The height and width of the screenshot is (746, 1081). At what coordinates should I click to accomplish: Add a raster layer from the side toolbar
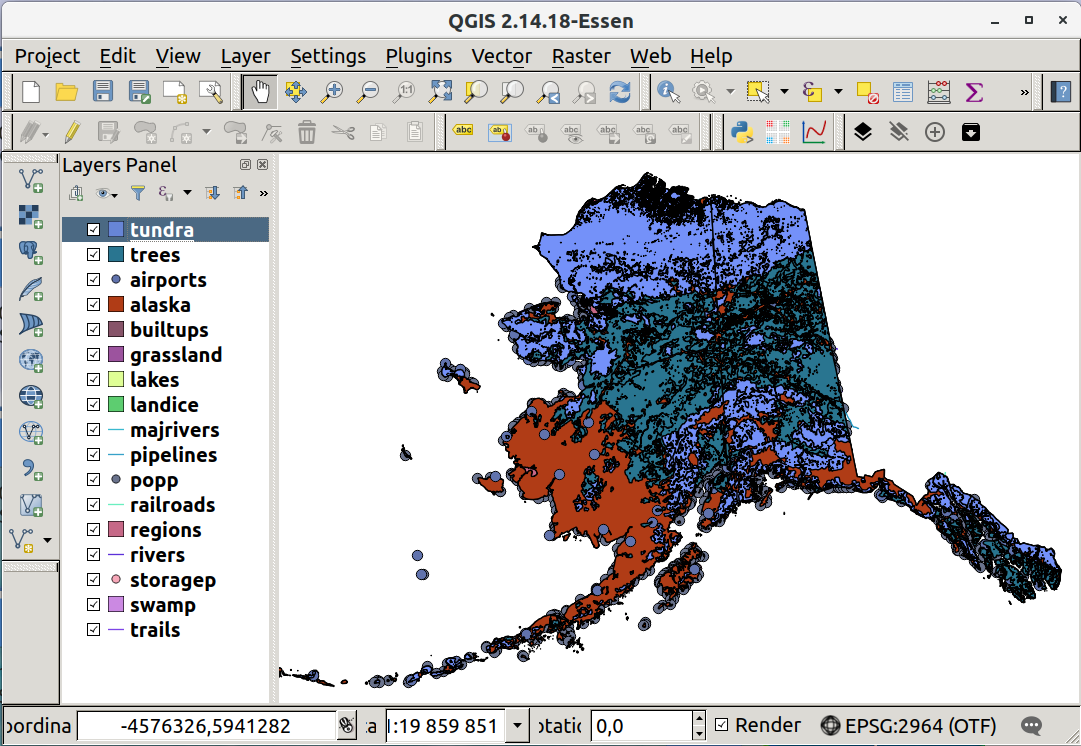30,216
